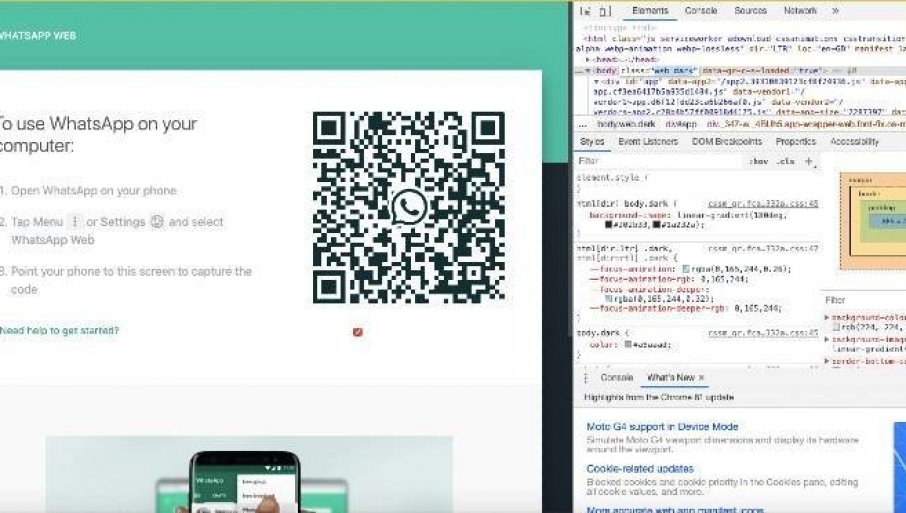Expand the computed background-color property
The width and height of the screenshot is (906, 513).
pyautogui.click(x=826, y=317)
